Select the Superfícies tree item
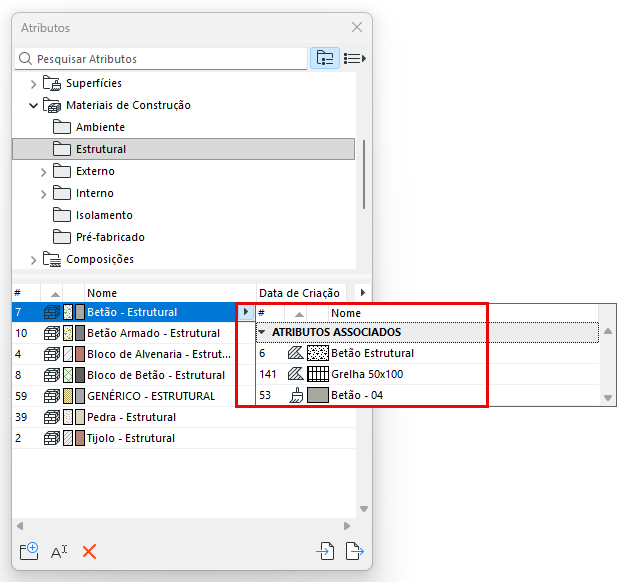Screen dimensions: 626x582 94,83
